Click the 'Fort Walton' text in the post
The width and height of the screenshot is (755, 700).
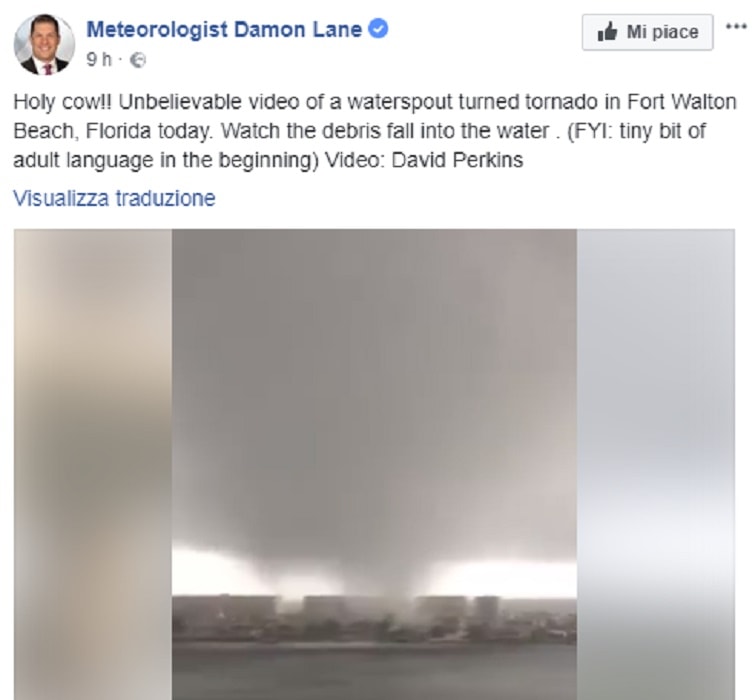[682, 102]
